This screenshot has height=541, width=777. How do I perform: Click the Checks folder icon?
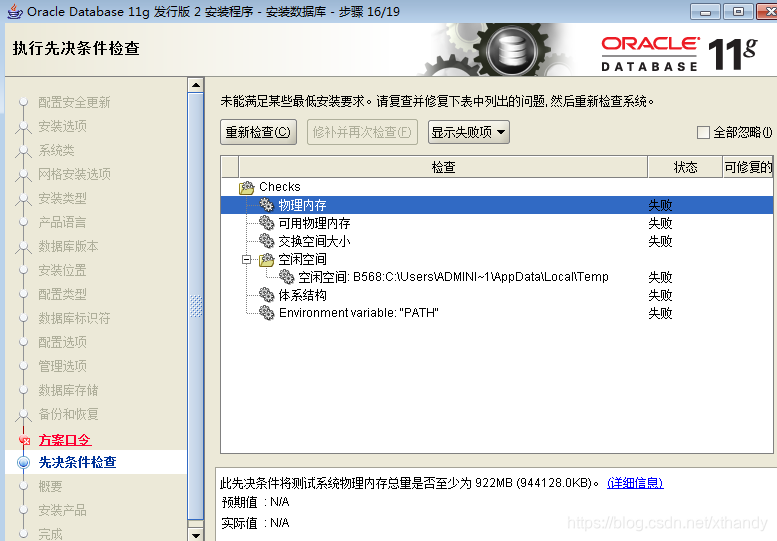pos(246,187)
